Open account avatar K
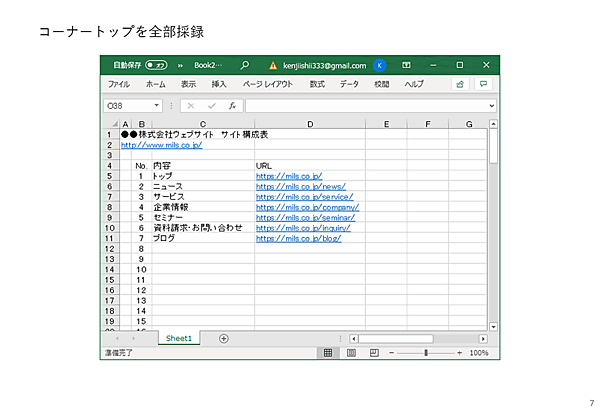 pyautogui.click(x=380, y=65)
